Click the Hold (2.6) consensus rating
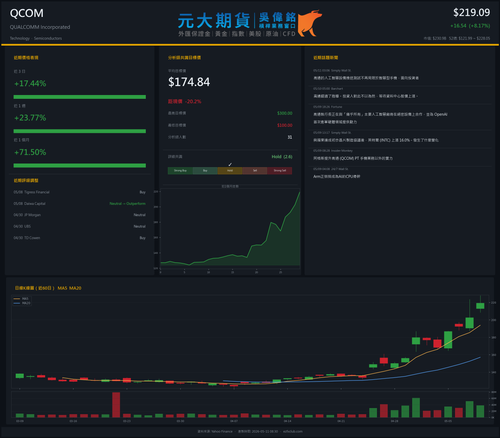 (282, 157)
